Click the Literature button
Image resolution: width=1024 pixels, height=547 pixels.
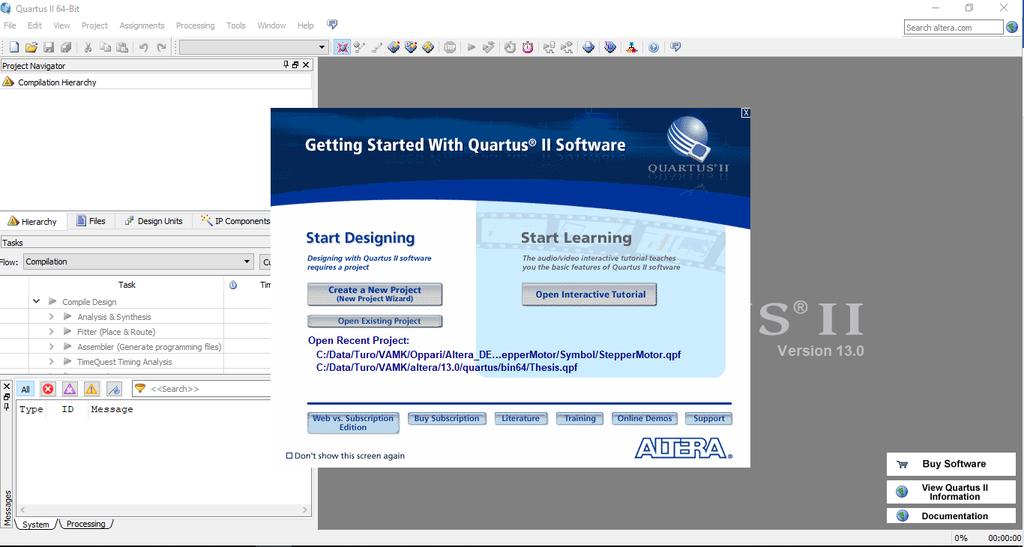520,418
